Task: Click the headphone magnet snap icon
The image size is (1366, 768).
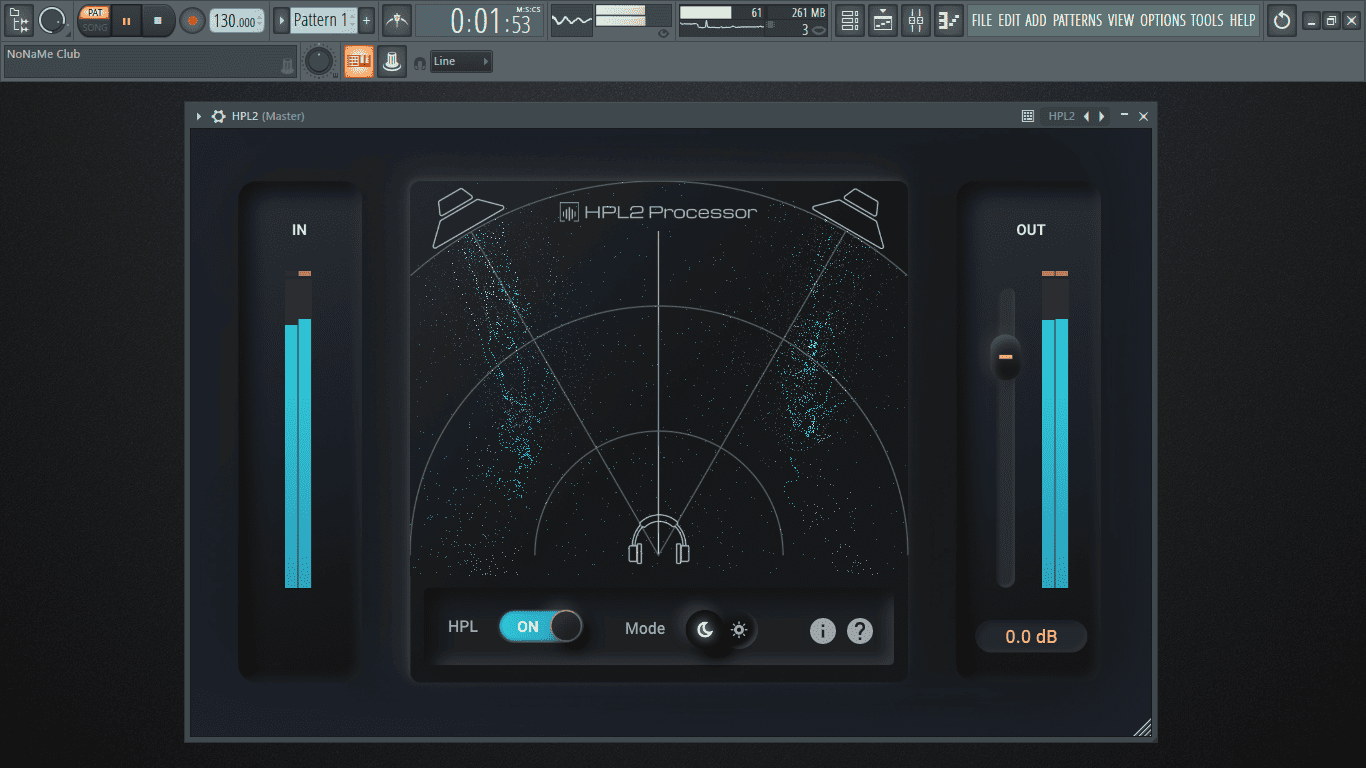Action: [x=419, y=62]
